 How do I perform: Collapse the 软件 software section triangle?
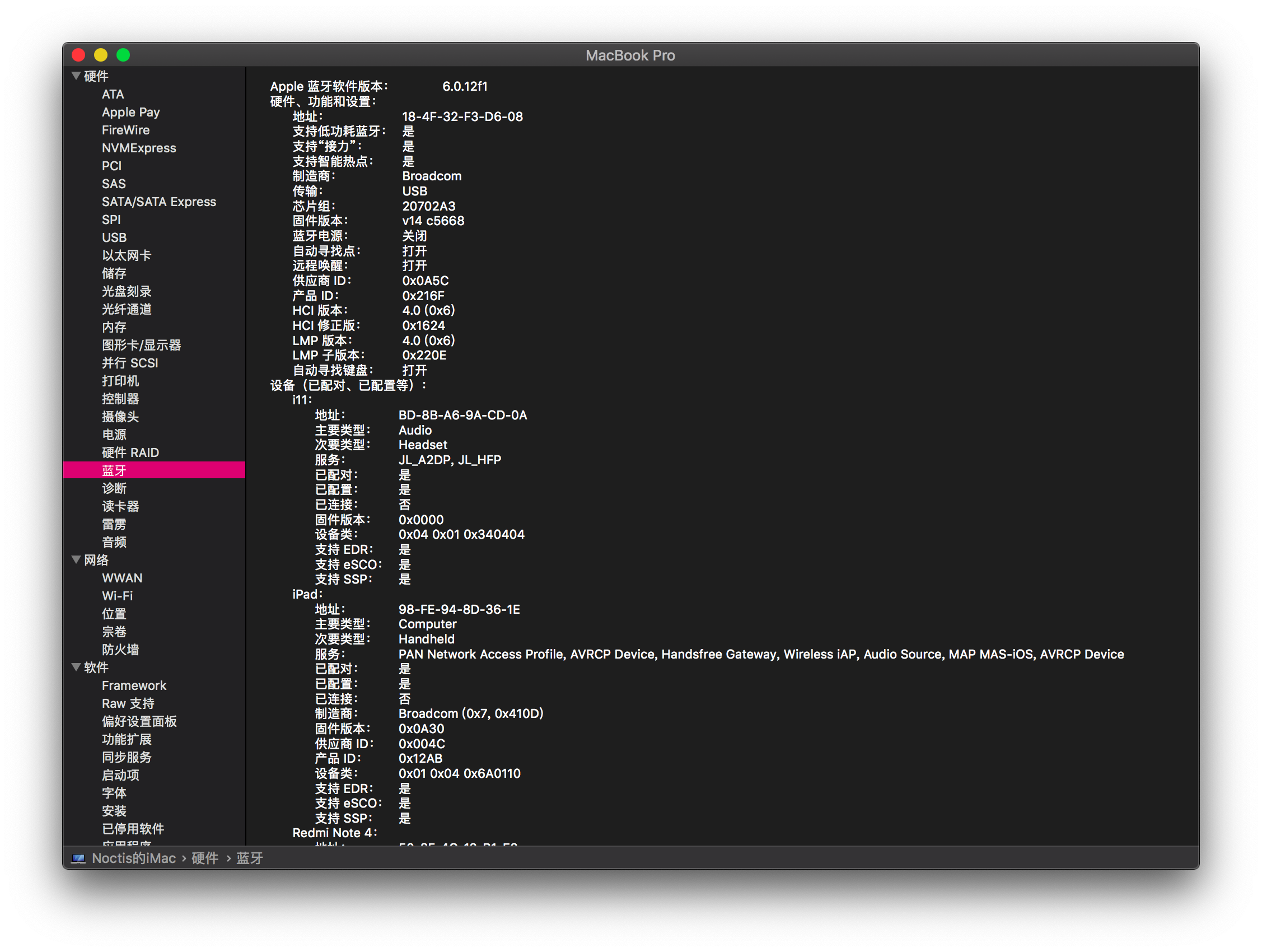[76, 667]
